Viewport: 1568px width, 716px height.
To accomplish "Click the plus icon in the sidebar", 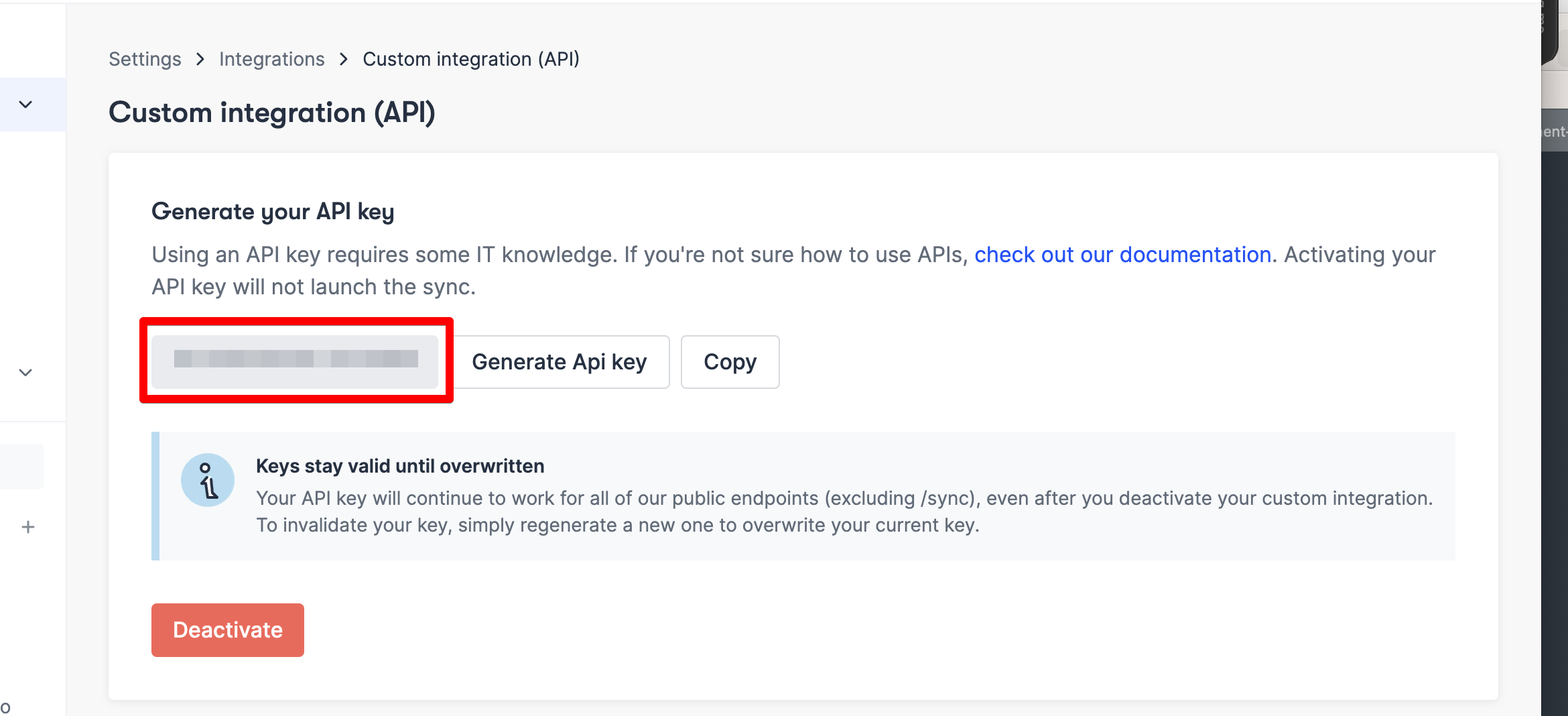I will click(x=28, y=527).
